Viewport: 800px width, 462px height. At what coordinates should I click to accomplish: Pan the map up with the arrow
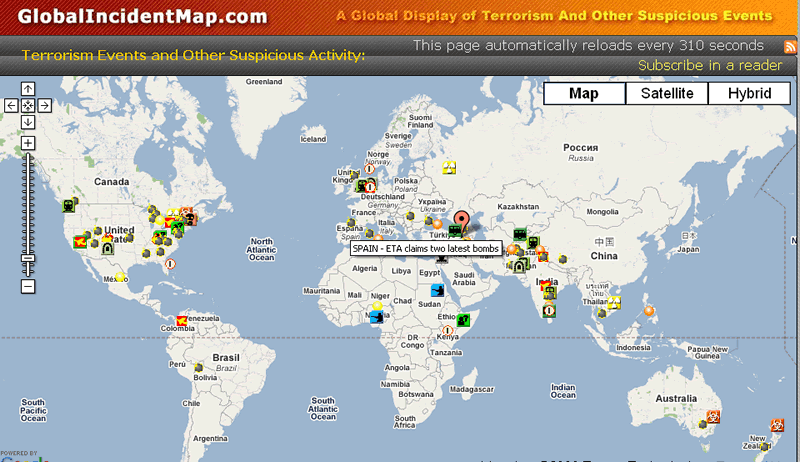[28, 89]
